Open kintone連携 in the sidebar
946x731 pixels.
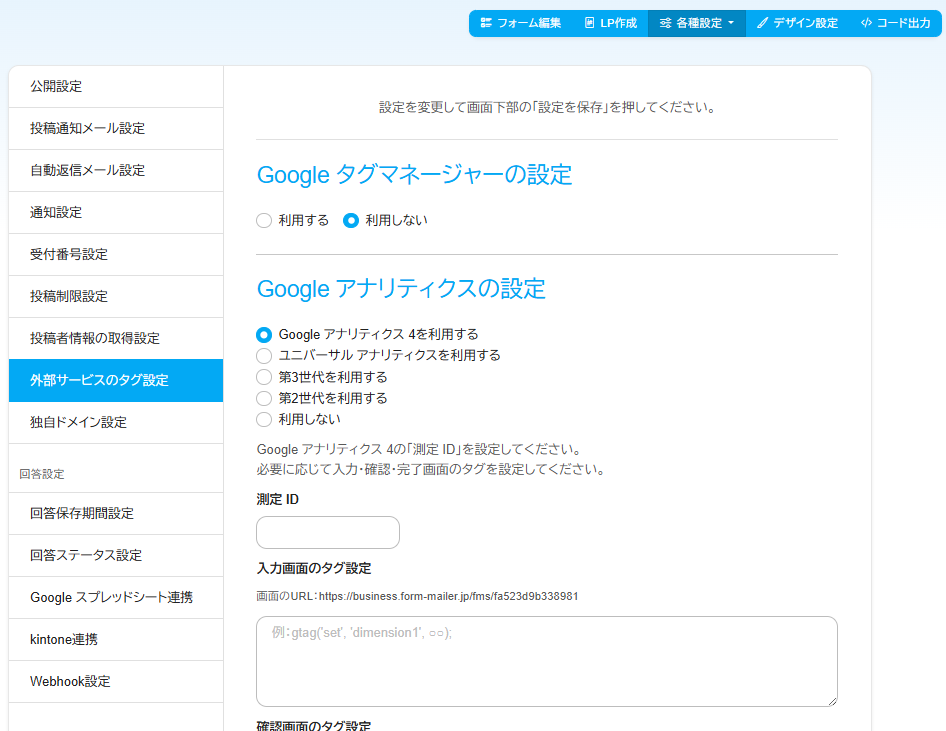pyautogui.click(x=116, y=639)
